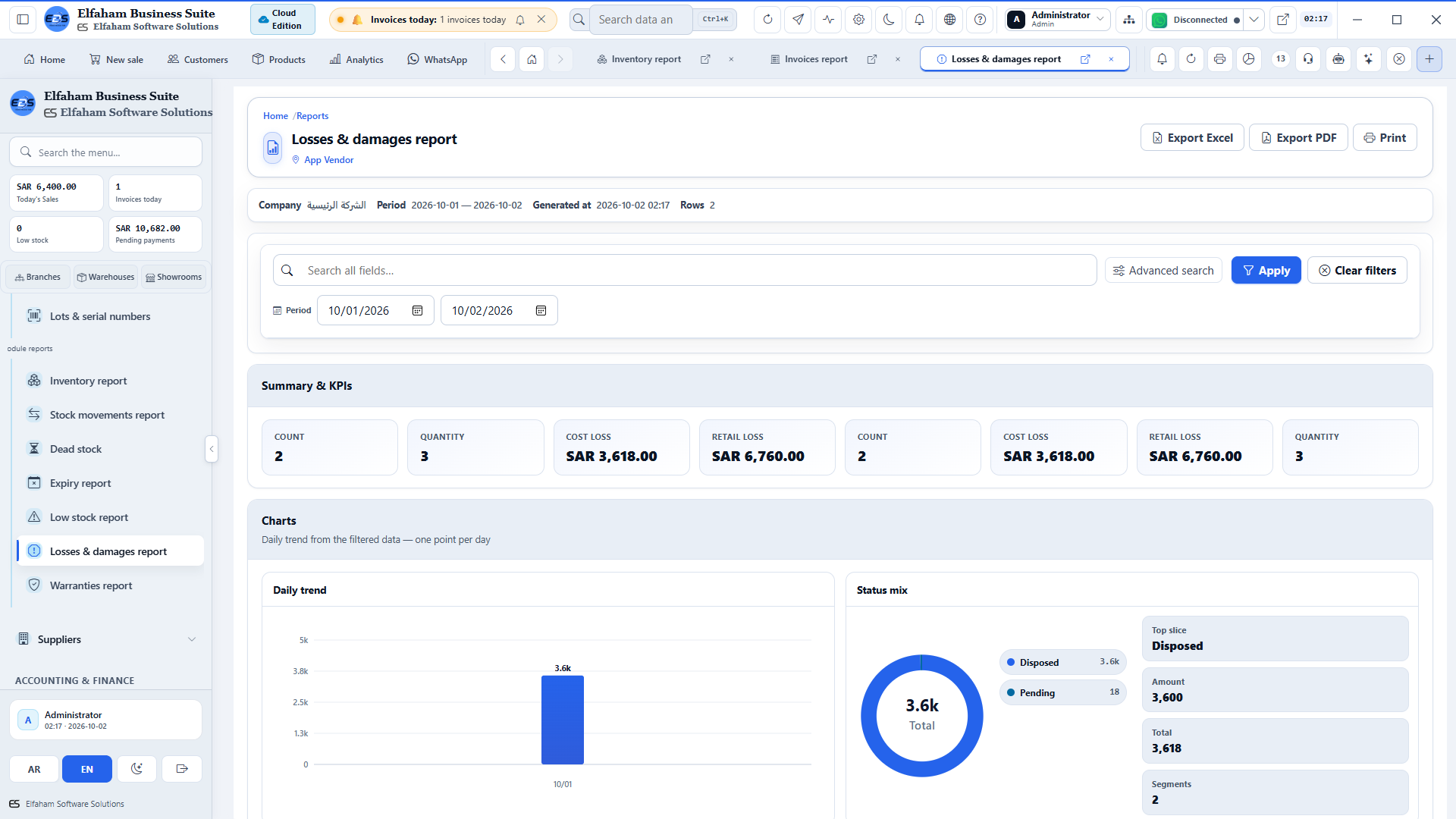
Task: Click the AI sparkle icon
Action: point(1368,59)
